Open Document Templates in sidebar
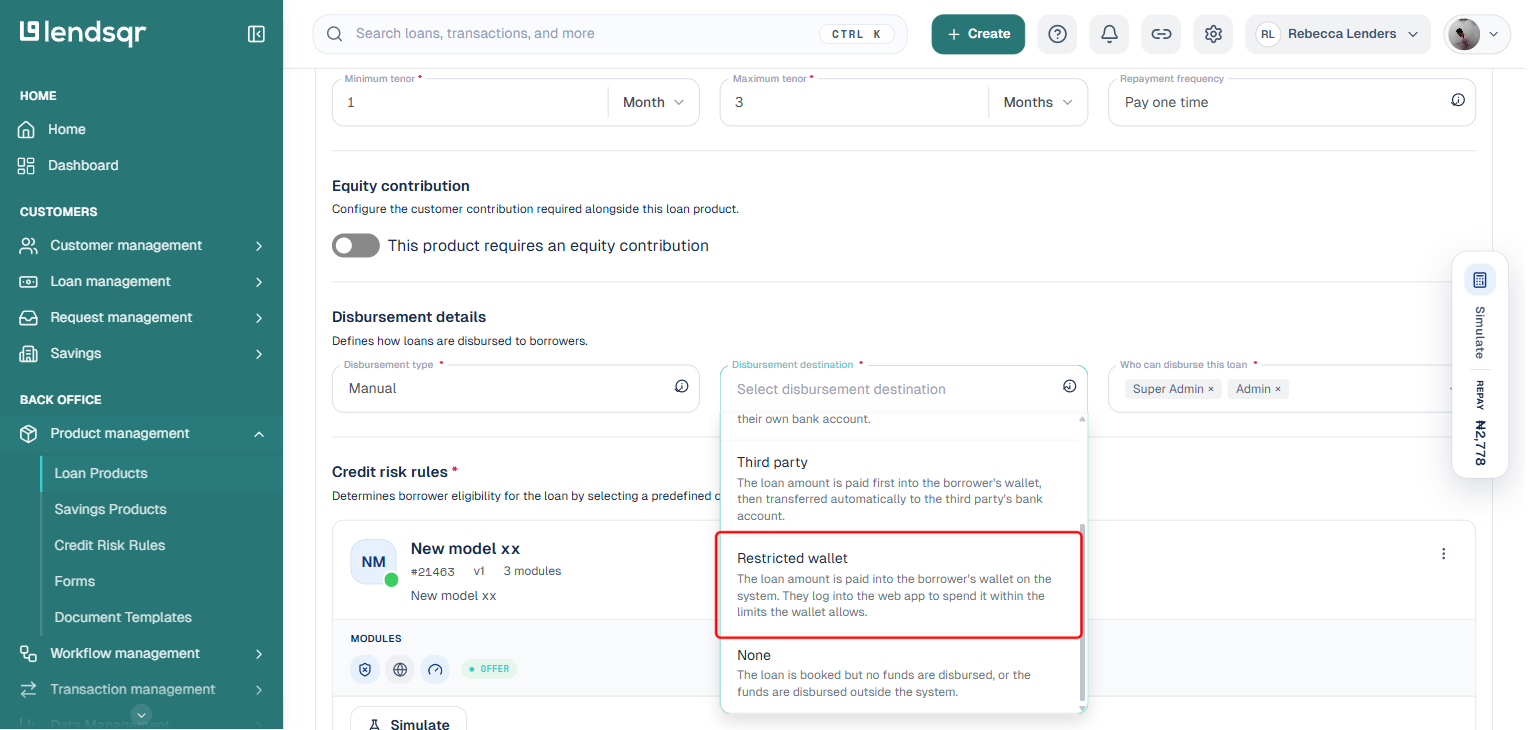The image size is (1535, 730). click(123, 618)
